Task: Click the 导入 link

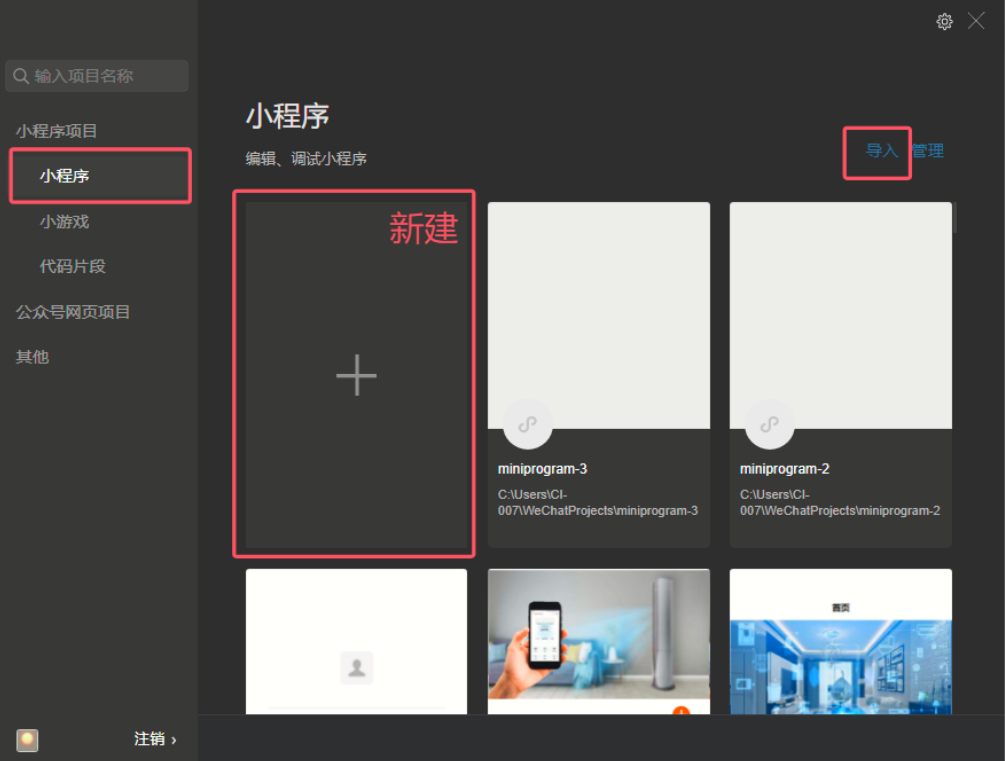Action: tap(881, 151)
